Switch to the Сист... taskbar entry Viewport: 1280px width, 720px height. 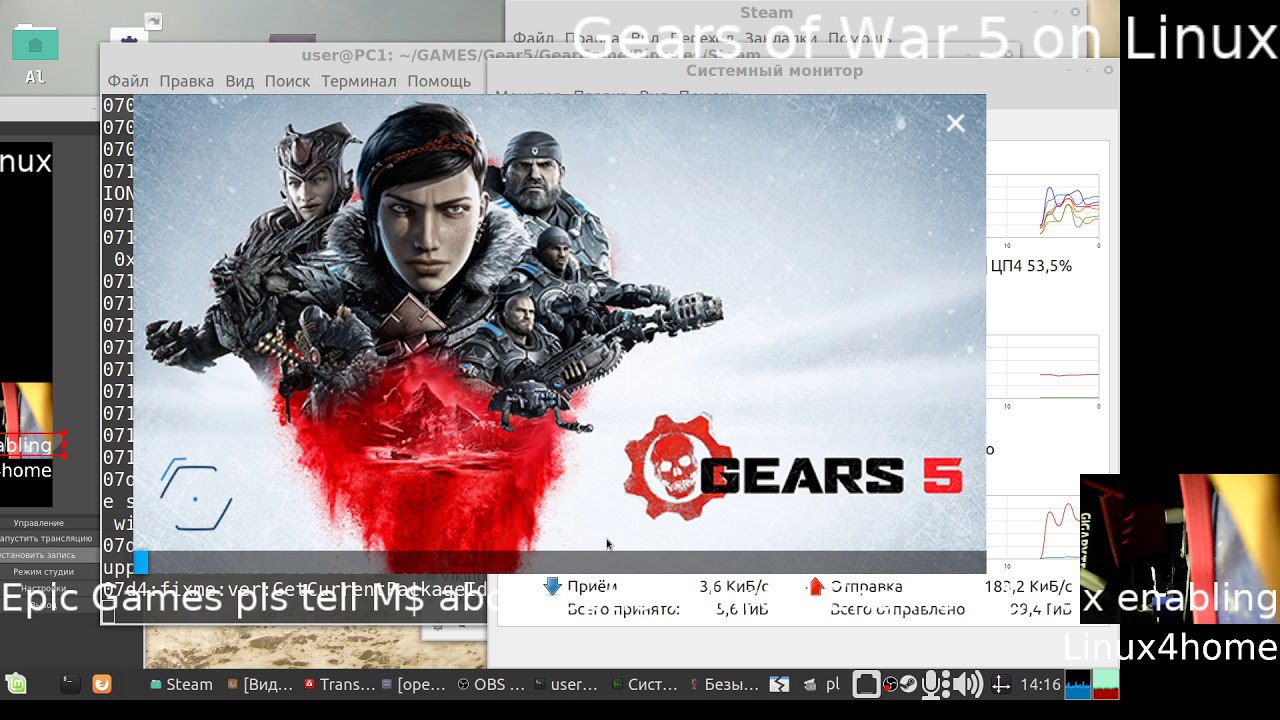[x=645, y=685]
